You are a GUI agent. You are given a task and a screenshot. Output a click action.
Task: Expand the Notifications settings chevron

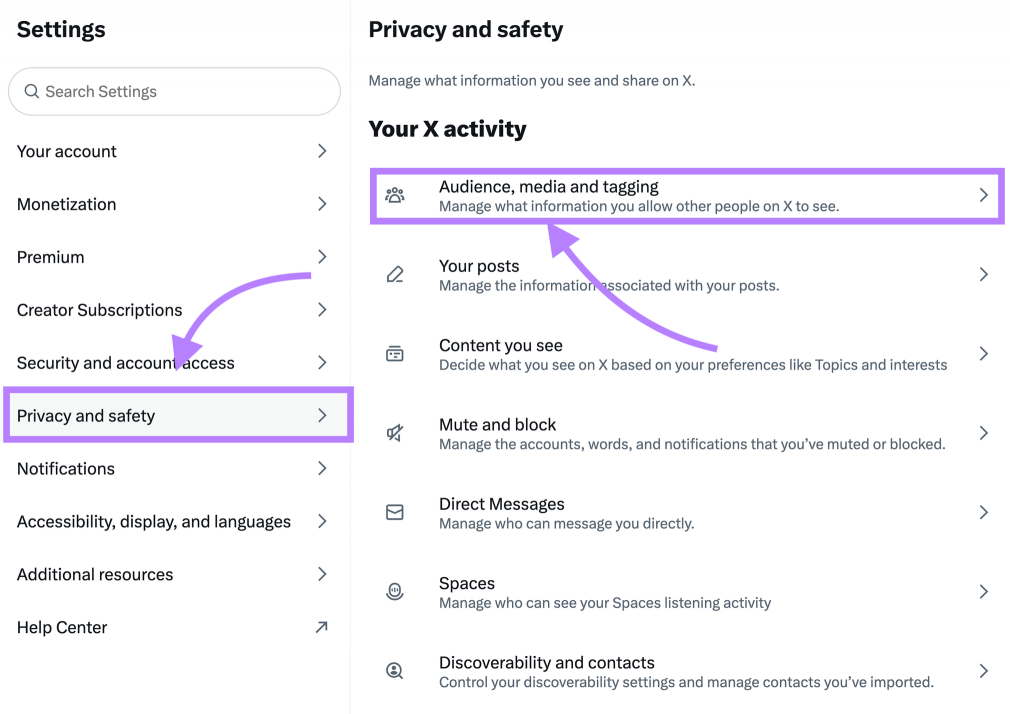[322, 468]
